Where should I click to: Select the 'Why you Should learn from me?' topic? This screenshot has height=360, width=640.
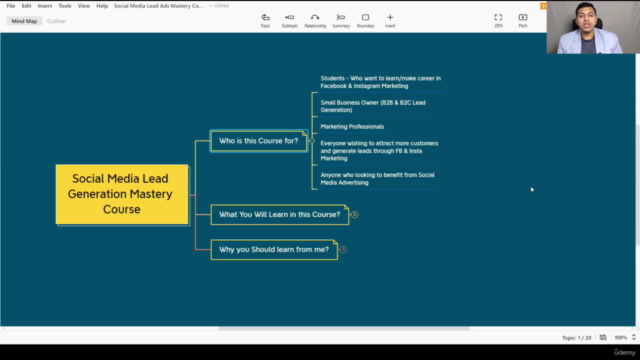click(x=274, y=250)
